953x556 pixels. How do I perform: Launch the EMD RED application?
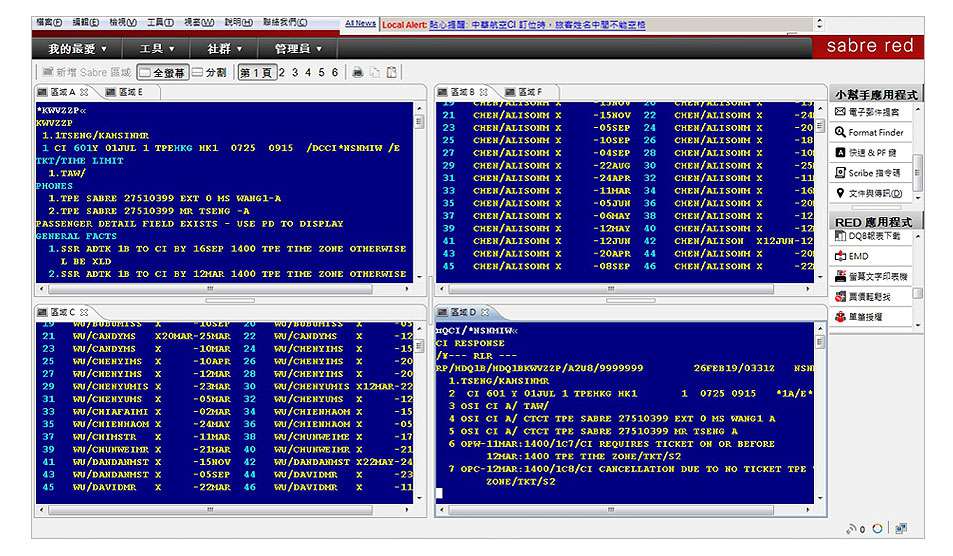click(869, 256)
